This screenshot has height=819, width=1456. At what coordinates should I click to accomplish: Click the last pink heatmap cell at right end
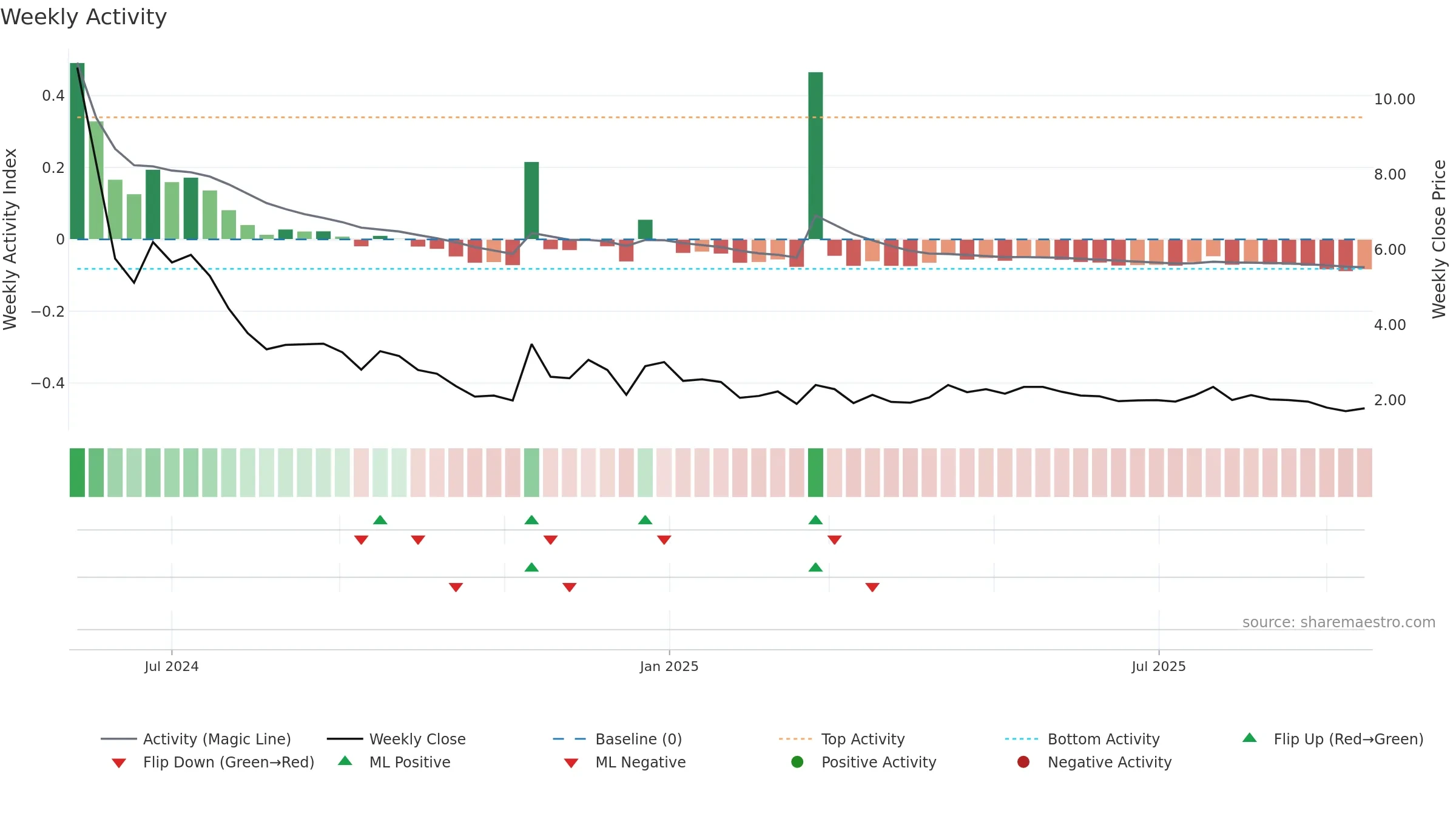pos(1364,473)
